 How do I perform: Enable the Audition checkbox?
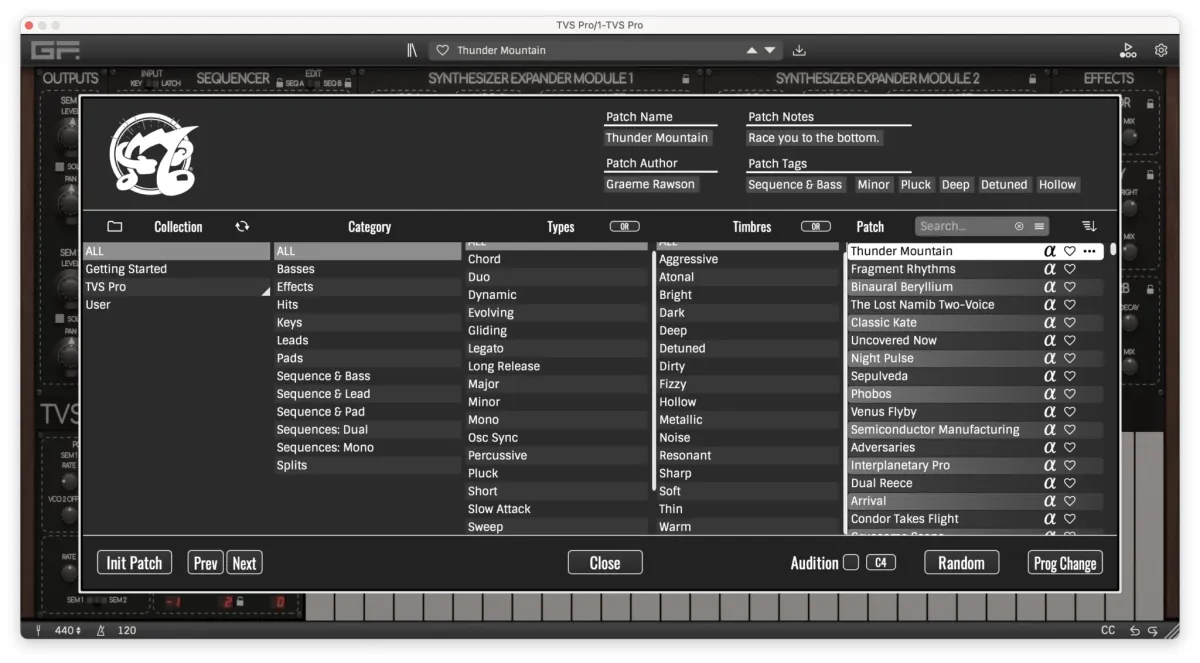pos(851,563)
